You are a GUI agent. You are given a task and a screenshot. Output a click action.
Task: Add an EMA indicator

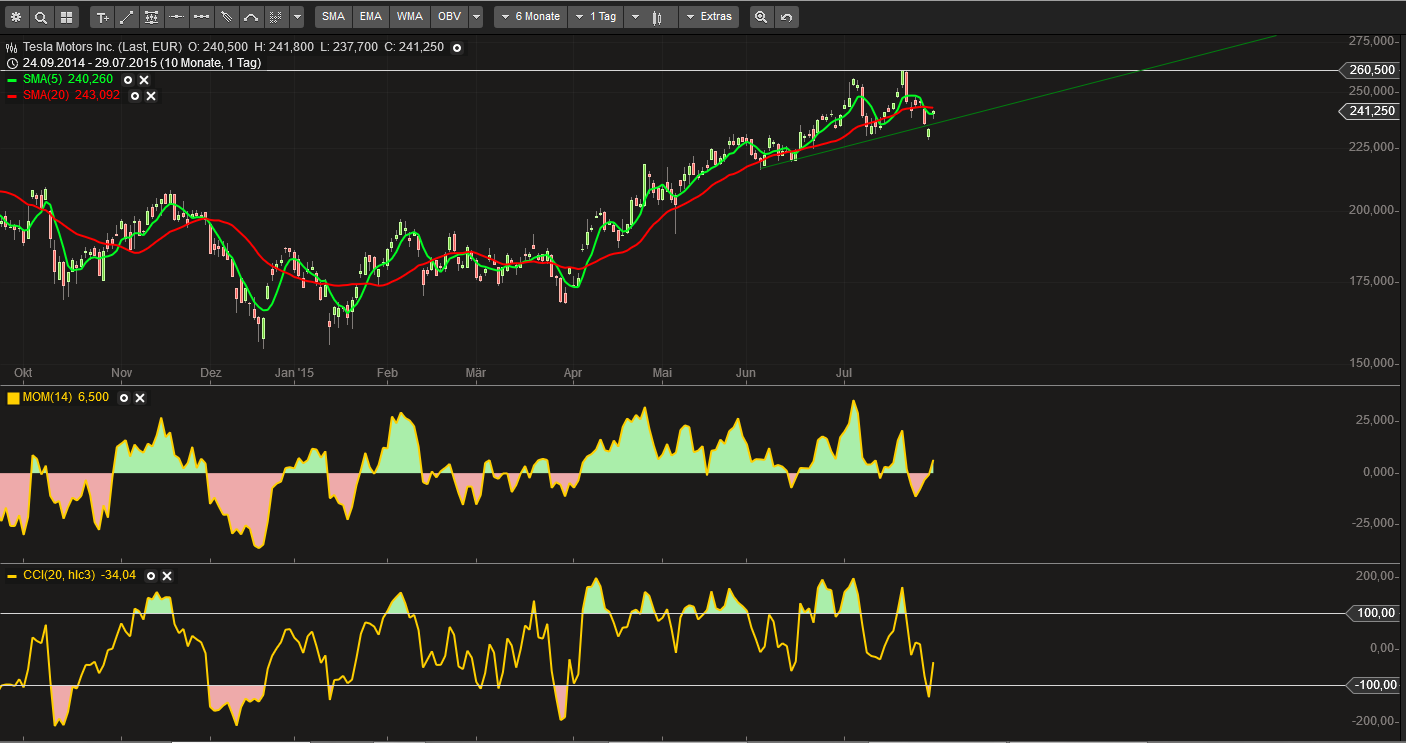(x=370, y=17)
